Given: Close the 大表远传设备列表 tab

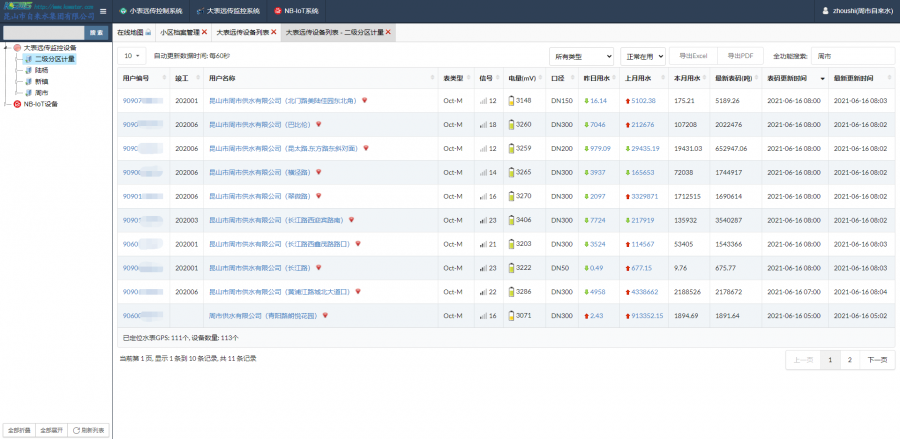Looking at the screenshot, I should [x=274, y=33].
